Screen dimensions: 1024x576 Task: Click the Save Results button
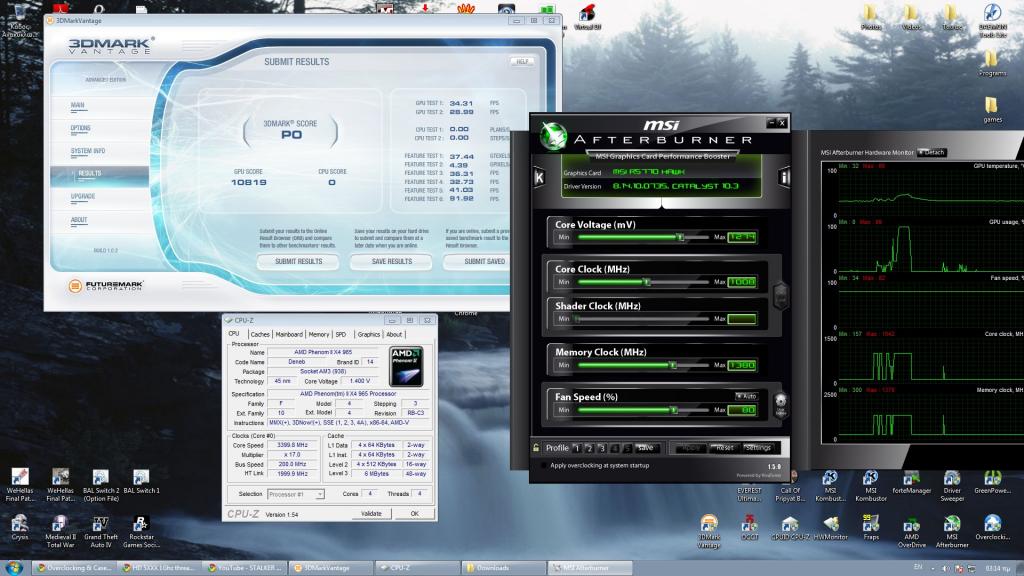point(391,261)
